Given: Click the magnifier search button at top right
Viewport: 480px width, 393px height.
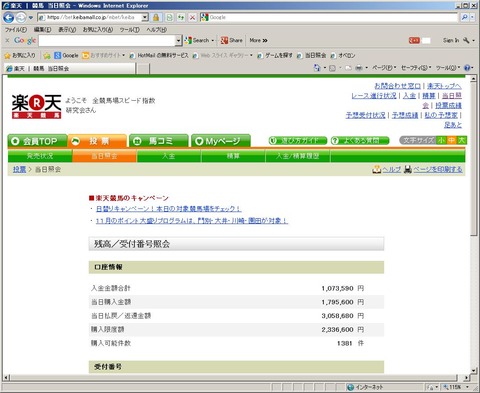Looking at the screenshot, I should tap(464, 17).
